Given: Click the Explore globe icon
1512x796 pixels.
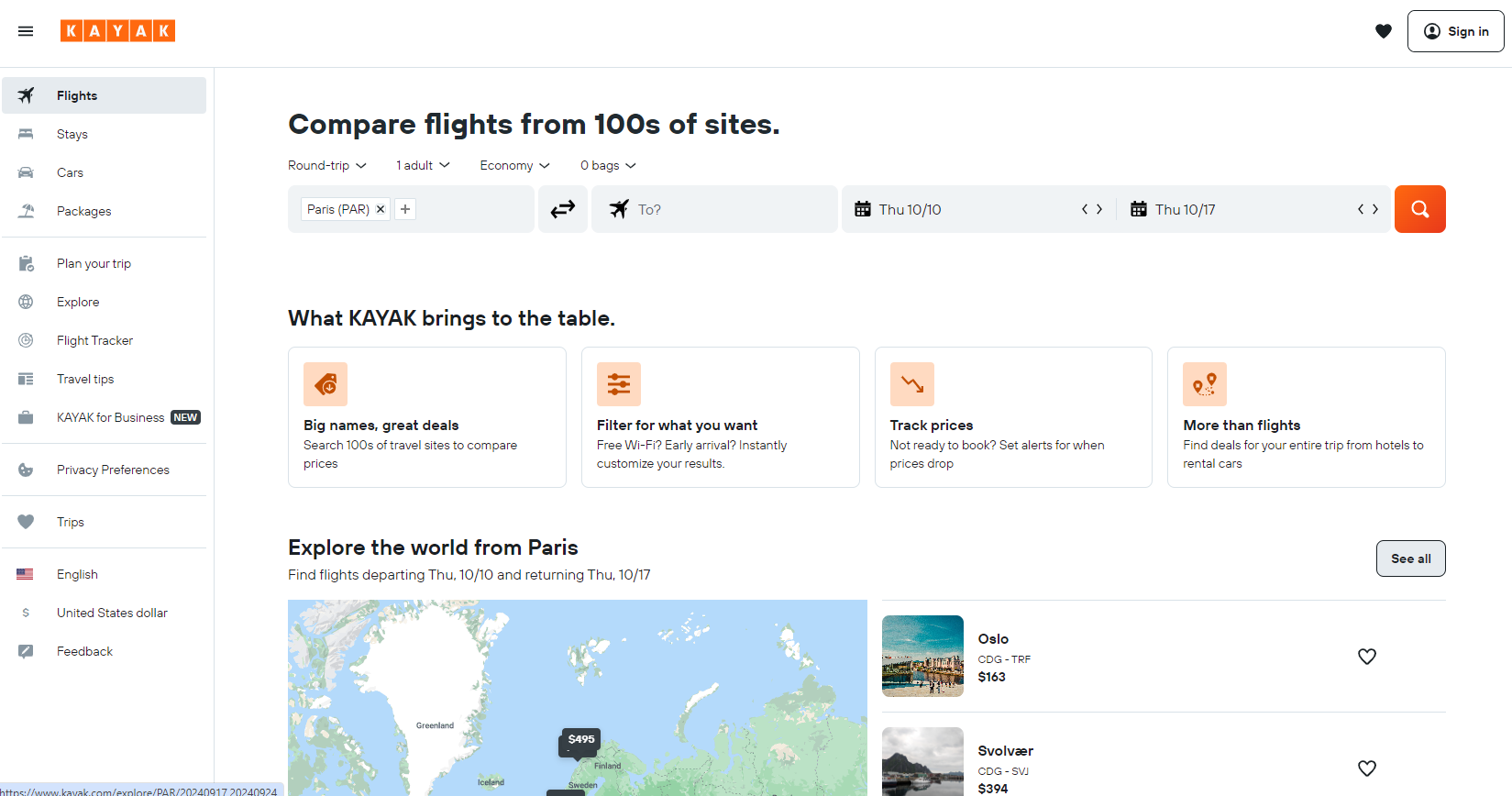Looking at the screenshot, I should (26, 302).
